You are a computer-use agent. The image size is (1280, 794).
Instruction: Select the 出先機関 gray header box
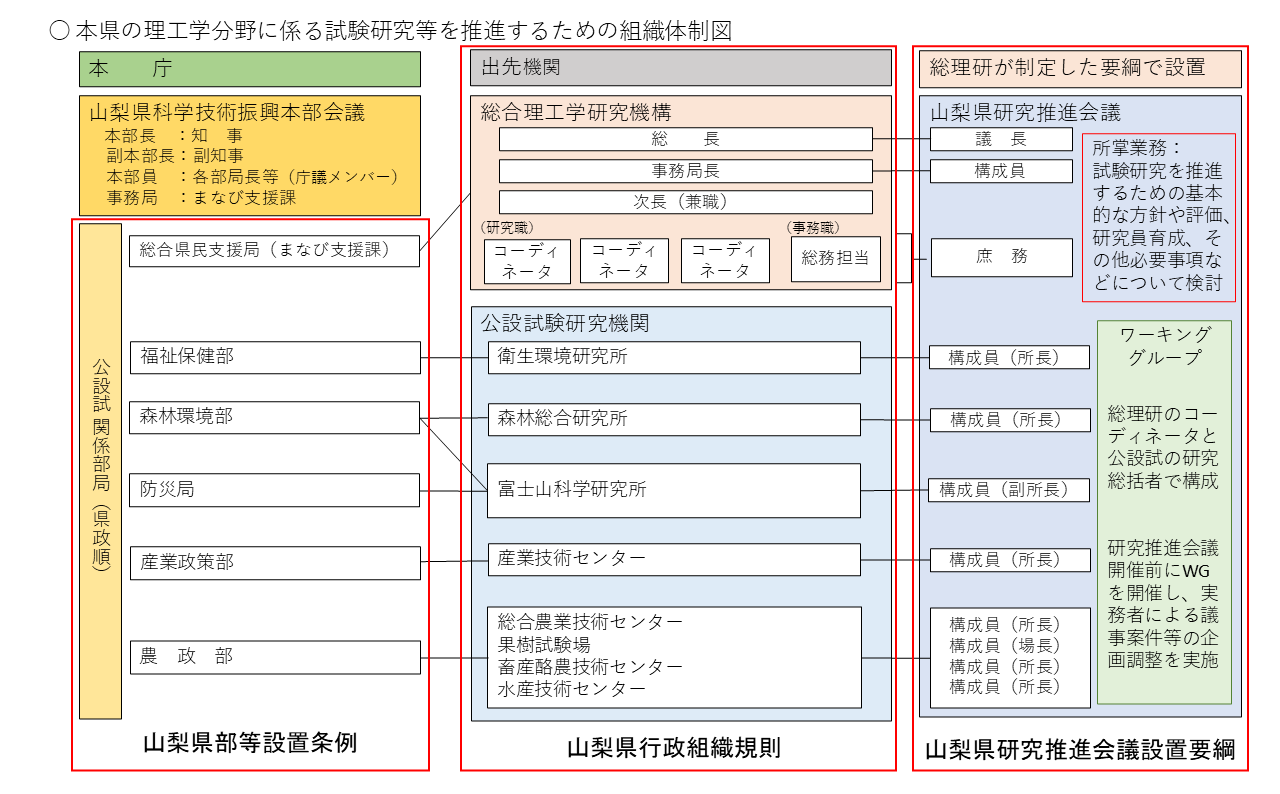tap(681, 68)
